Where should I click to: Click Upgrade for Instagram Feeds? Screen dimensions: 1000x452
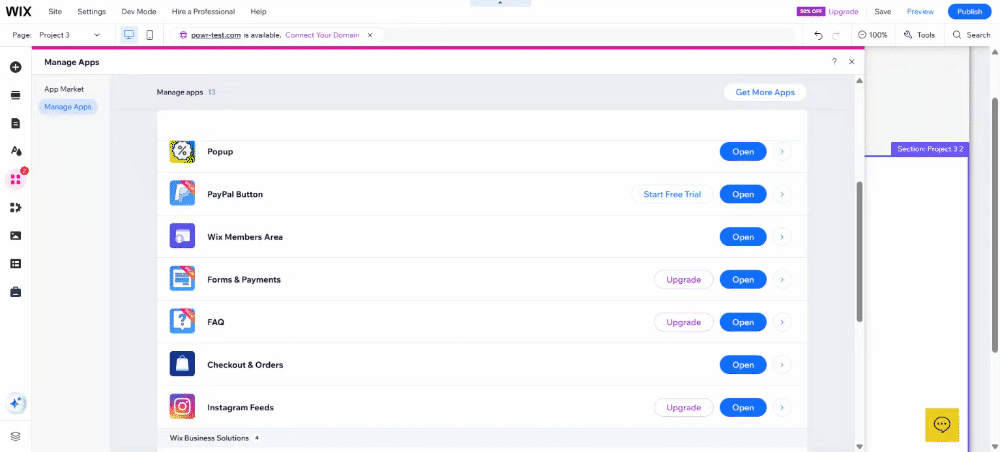(684, 408)
